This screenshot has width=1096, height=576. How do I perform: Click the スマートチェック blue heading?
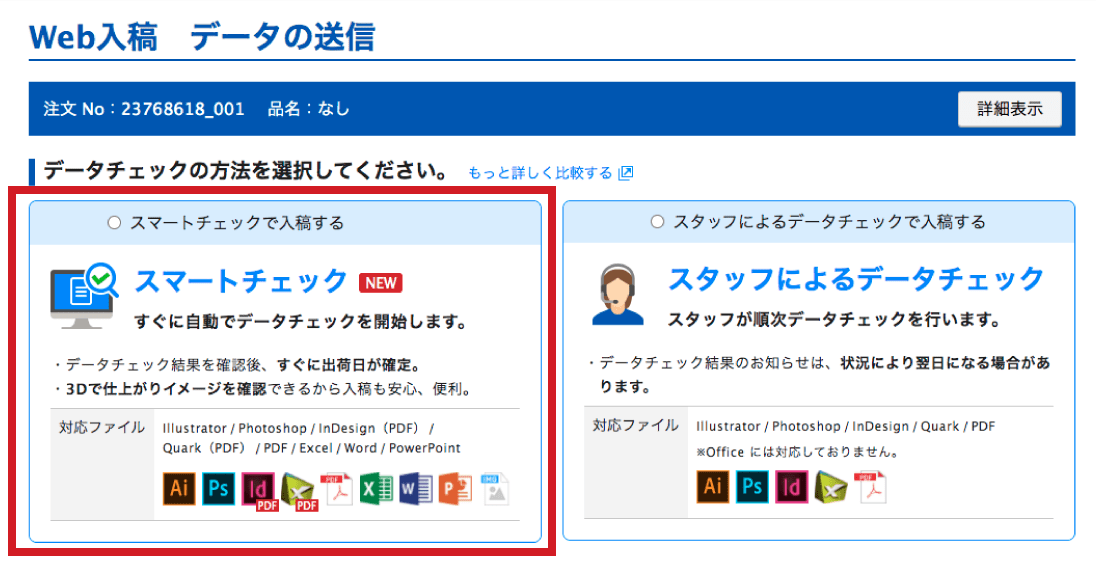pos(241,281)
